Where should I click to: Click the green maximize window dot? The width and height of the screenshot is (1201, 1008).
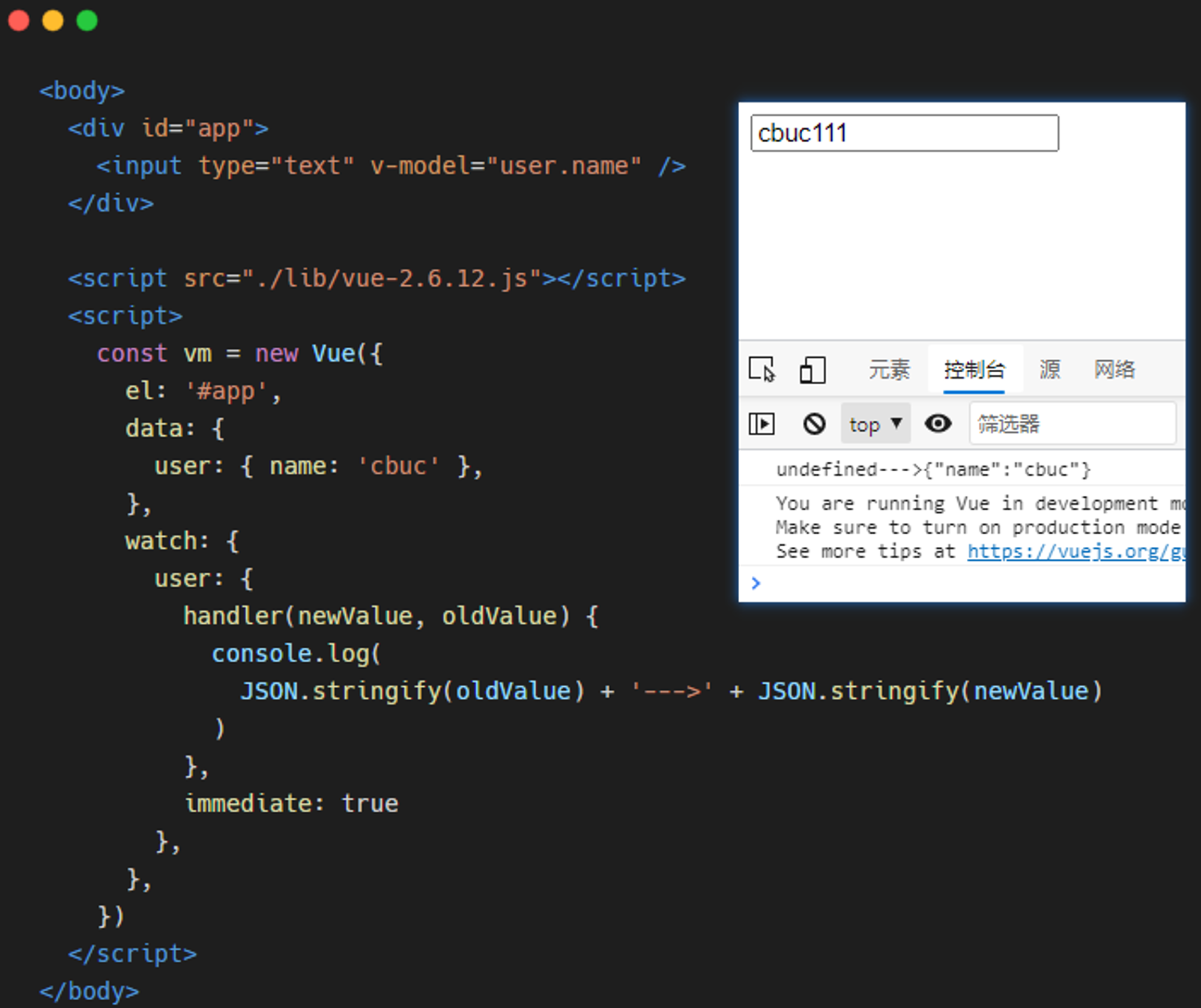click(x=87, y=20)
